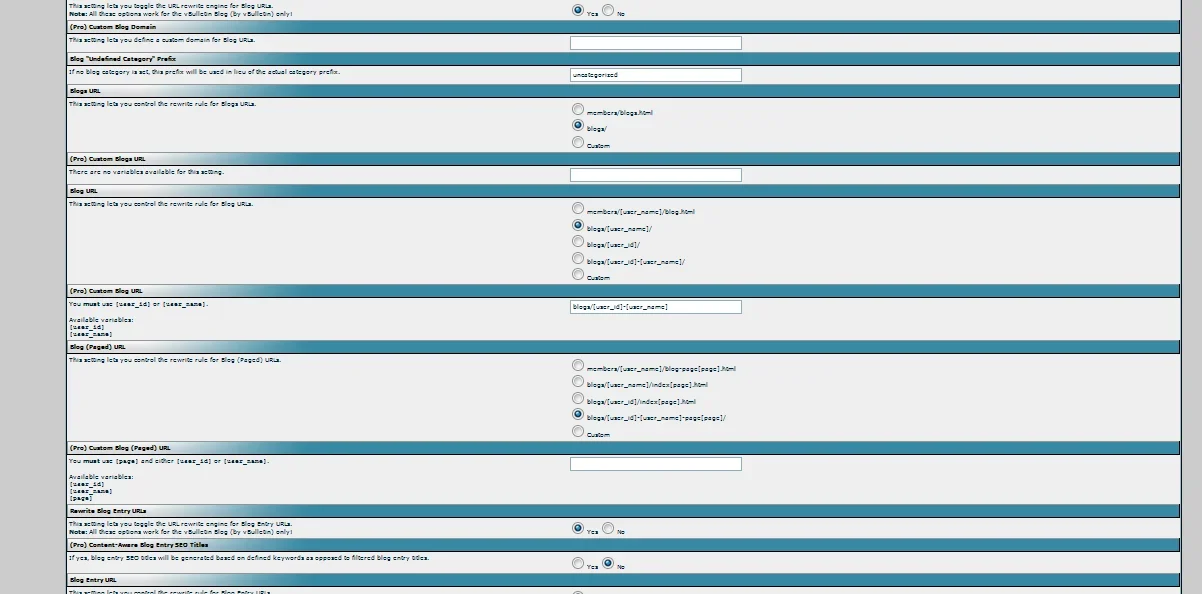Select No for rewriting Blog URLs

tap(608, 10)
